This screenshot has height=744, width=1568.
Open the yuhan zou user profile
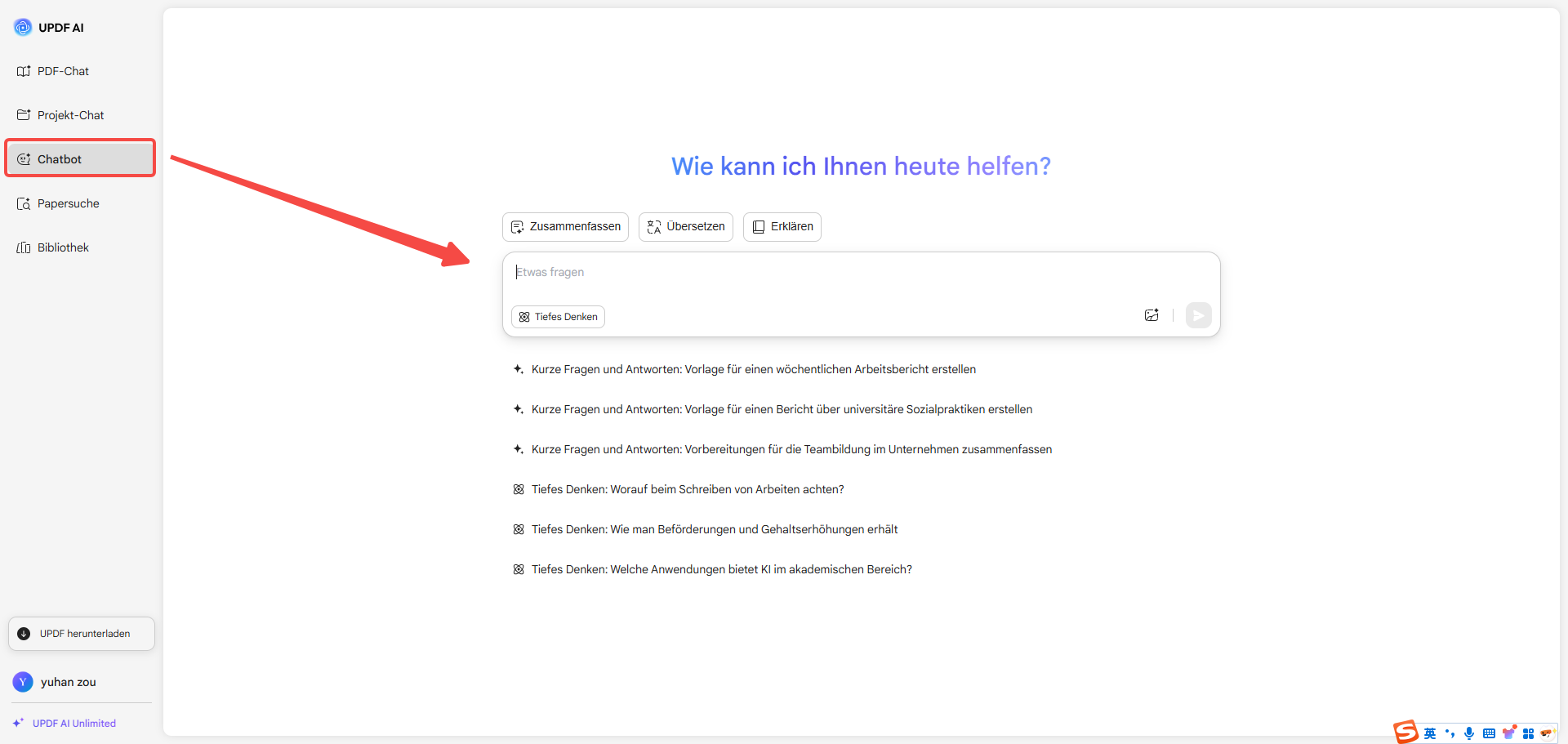(x=56, y=682)
